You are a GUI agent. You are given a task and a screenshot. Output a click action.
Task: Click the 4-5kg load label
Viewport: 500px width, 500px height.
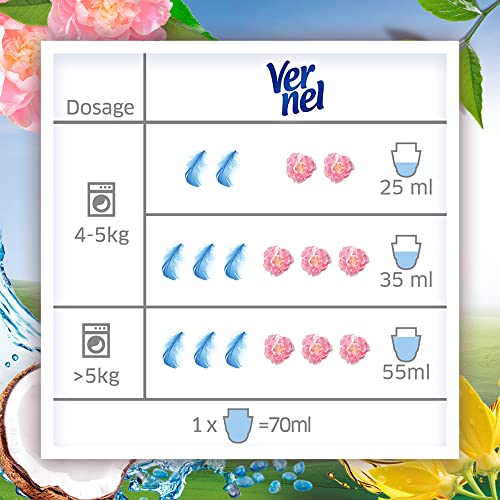point(102,235)
